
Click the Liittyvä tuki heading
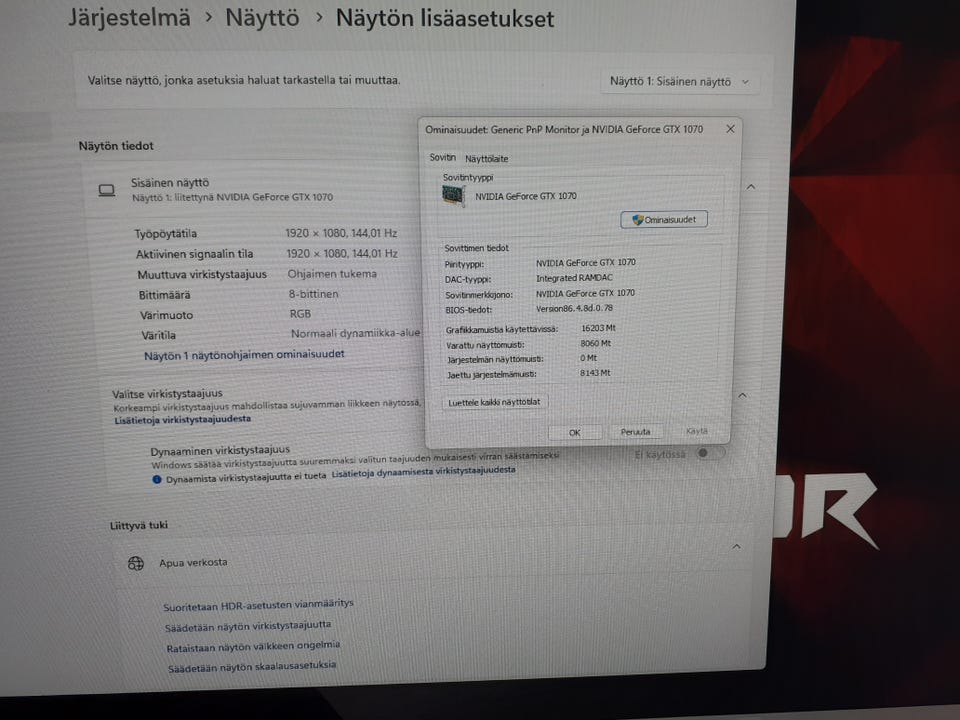coord(138,525)
